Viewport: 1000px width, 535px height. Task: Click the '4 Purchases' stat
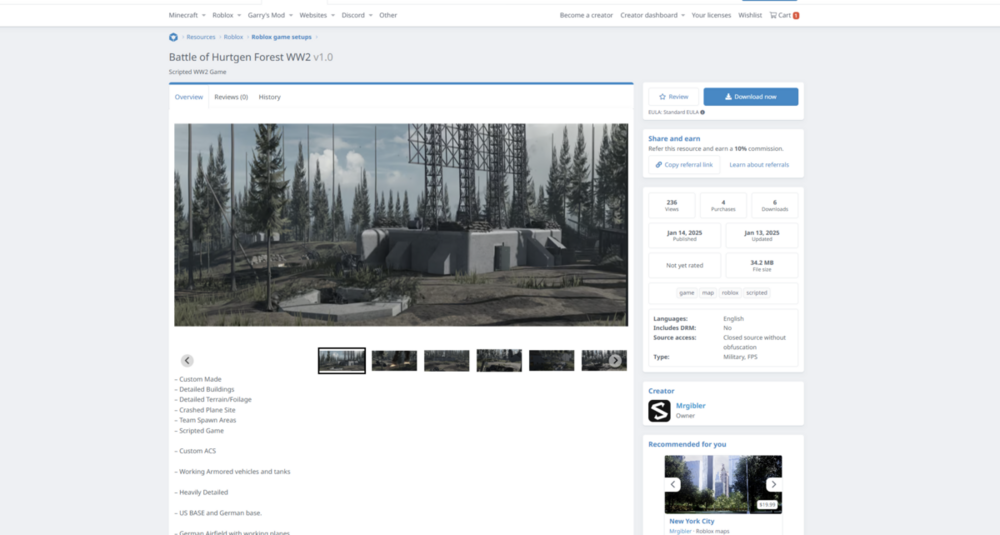click(723, 205)
